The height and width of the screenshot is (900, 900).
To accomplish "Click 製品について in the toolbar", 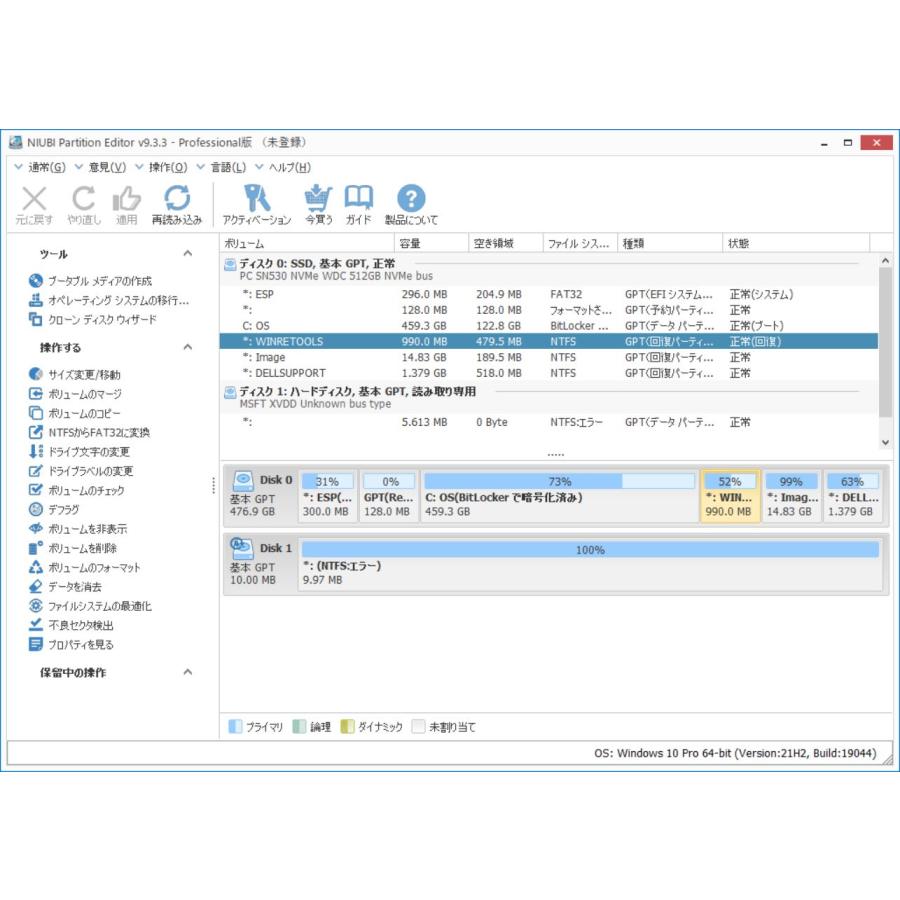I will [411, 201].
